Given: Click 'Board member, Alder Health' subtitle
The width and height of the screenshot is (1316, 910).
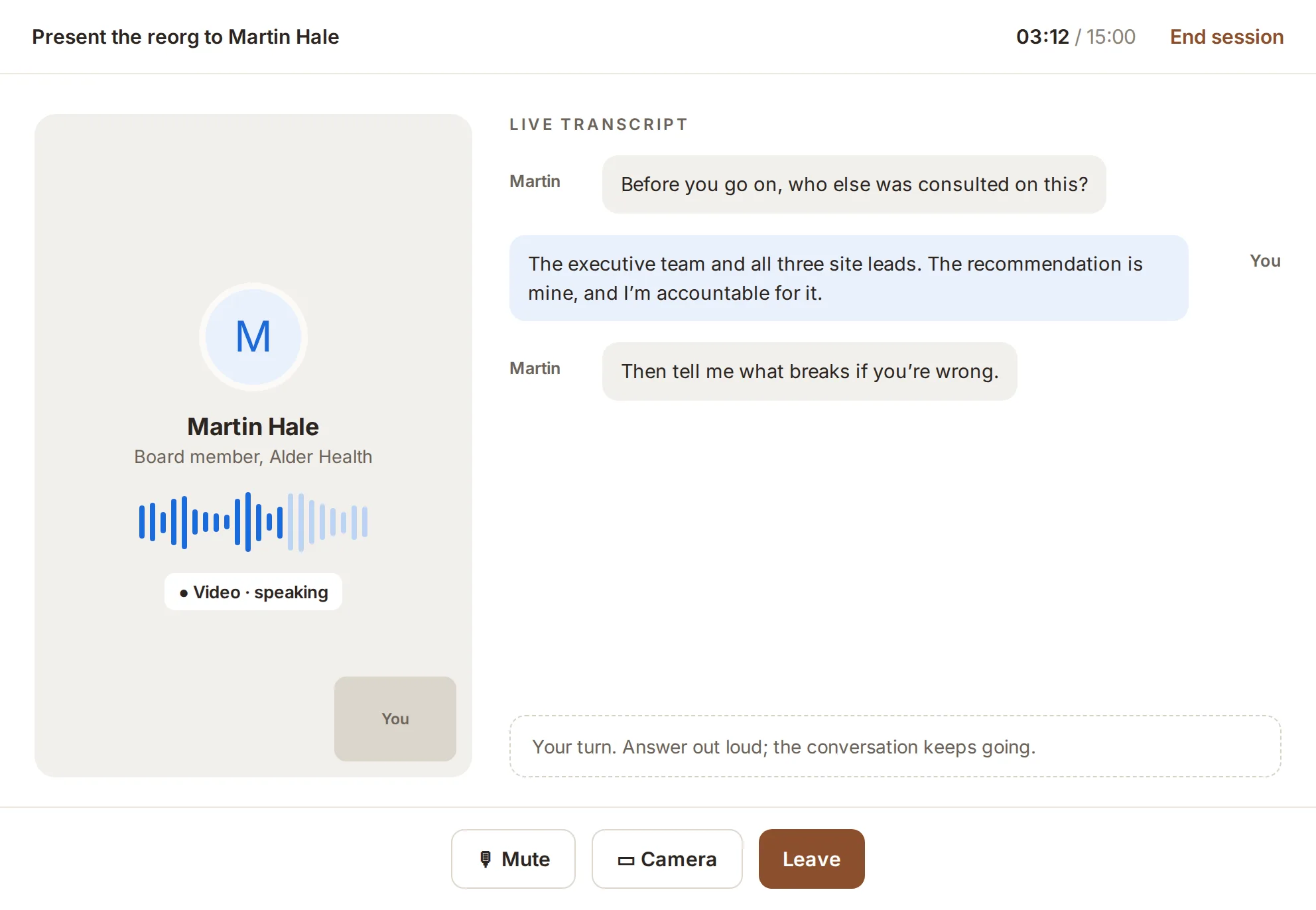Looking at the screenshot, I should (x=253, y=457).
